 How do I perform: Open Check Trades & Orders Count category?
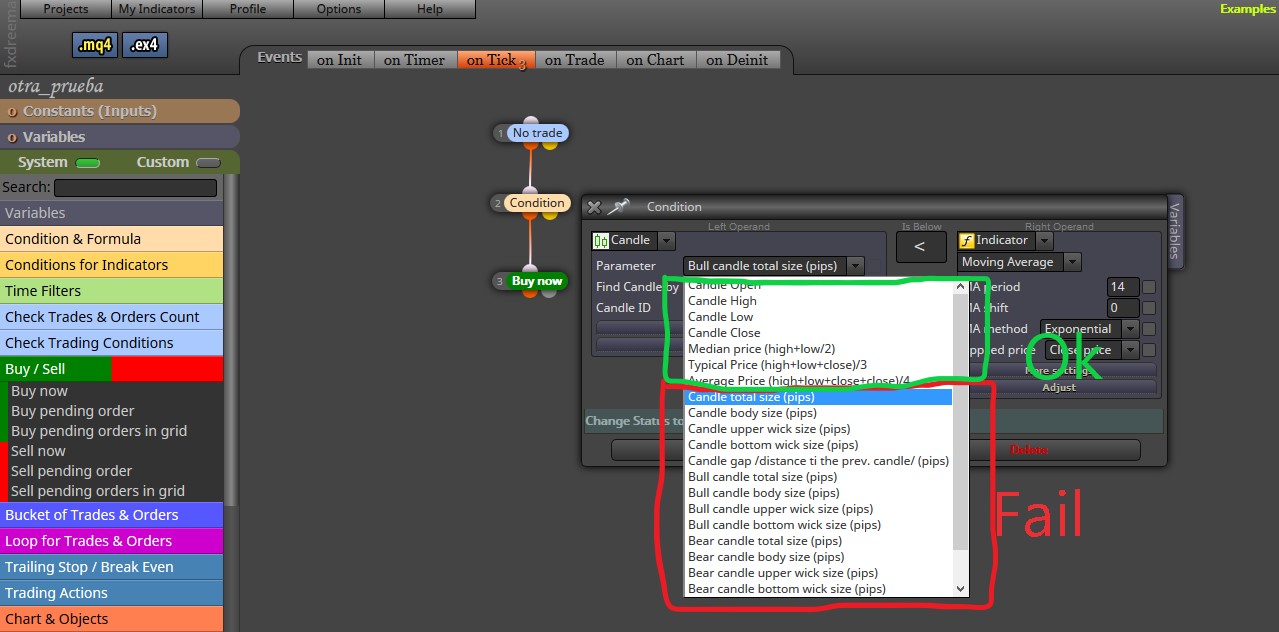pyautogui.click(x=112, y=317)
